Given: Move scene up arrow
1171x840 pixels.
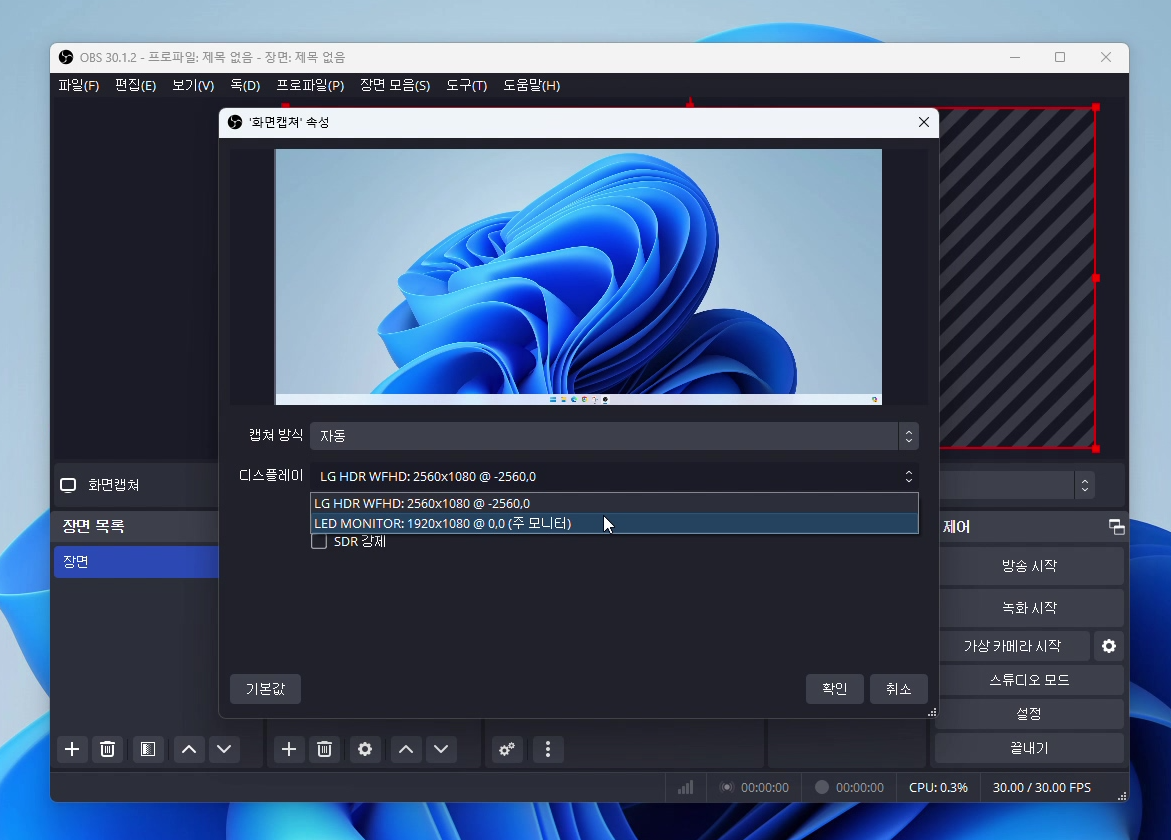Looking at the screenshot, I should pos(189,749).
